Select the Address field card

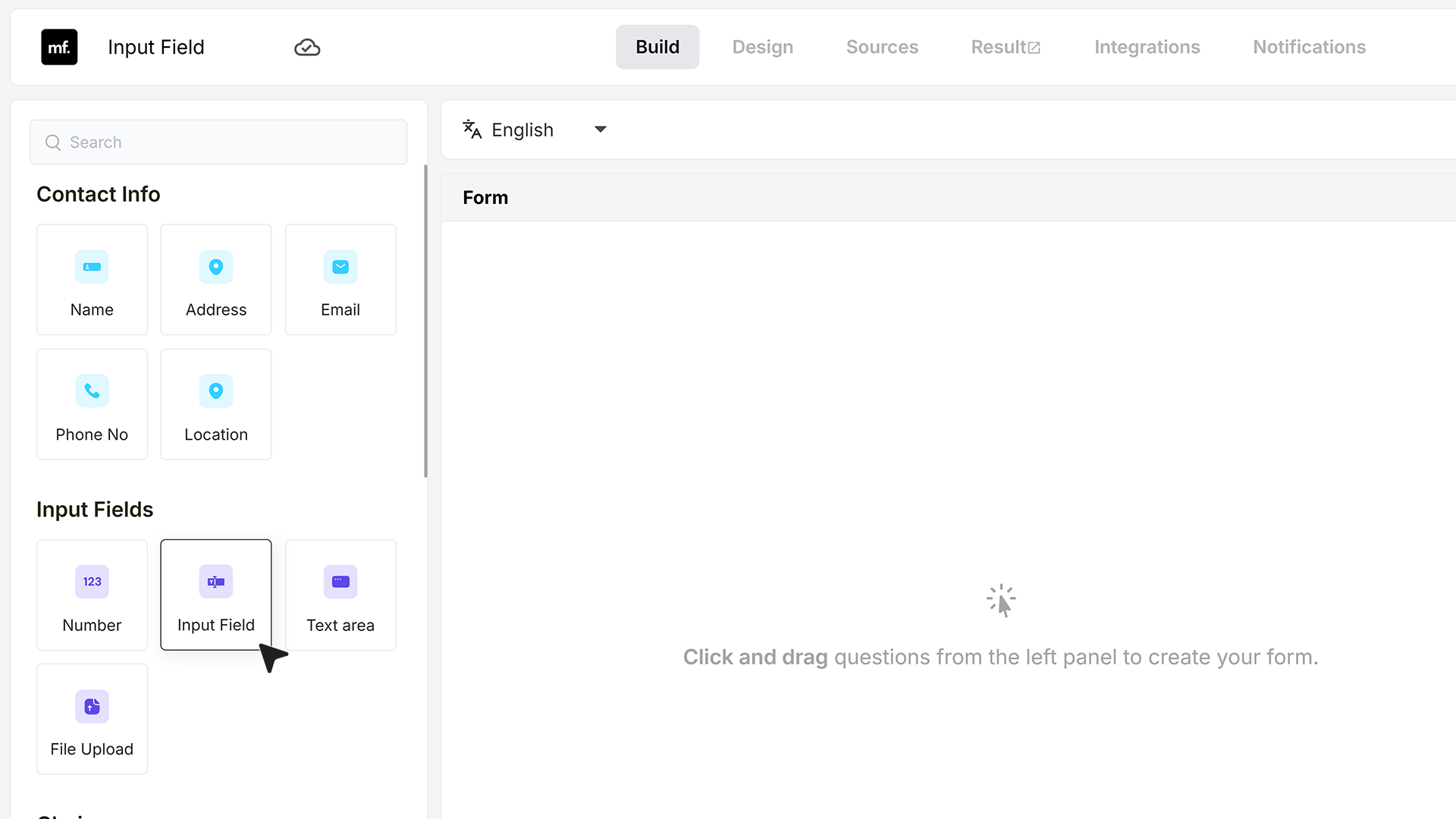(216, 279)
